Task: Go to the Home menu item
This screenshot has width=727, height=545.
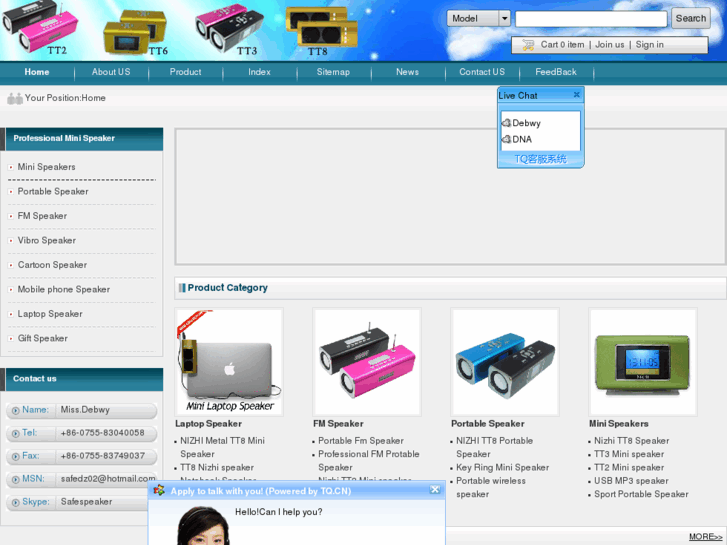Action: [37, 72]
